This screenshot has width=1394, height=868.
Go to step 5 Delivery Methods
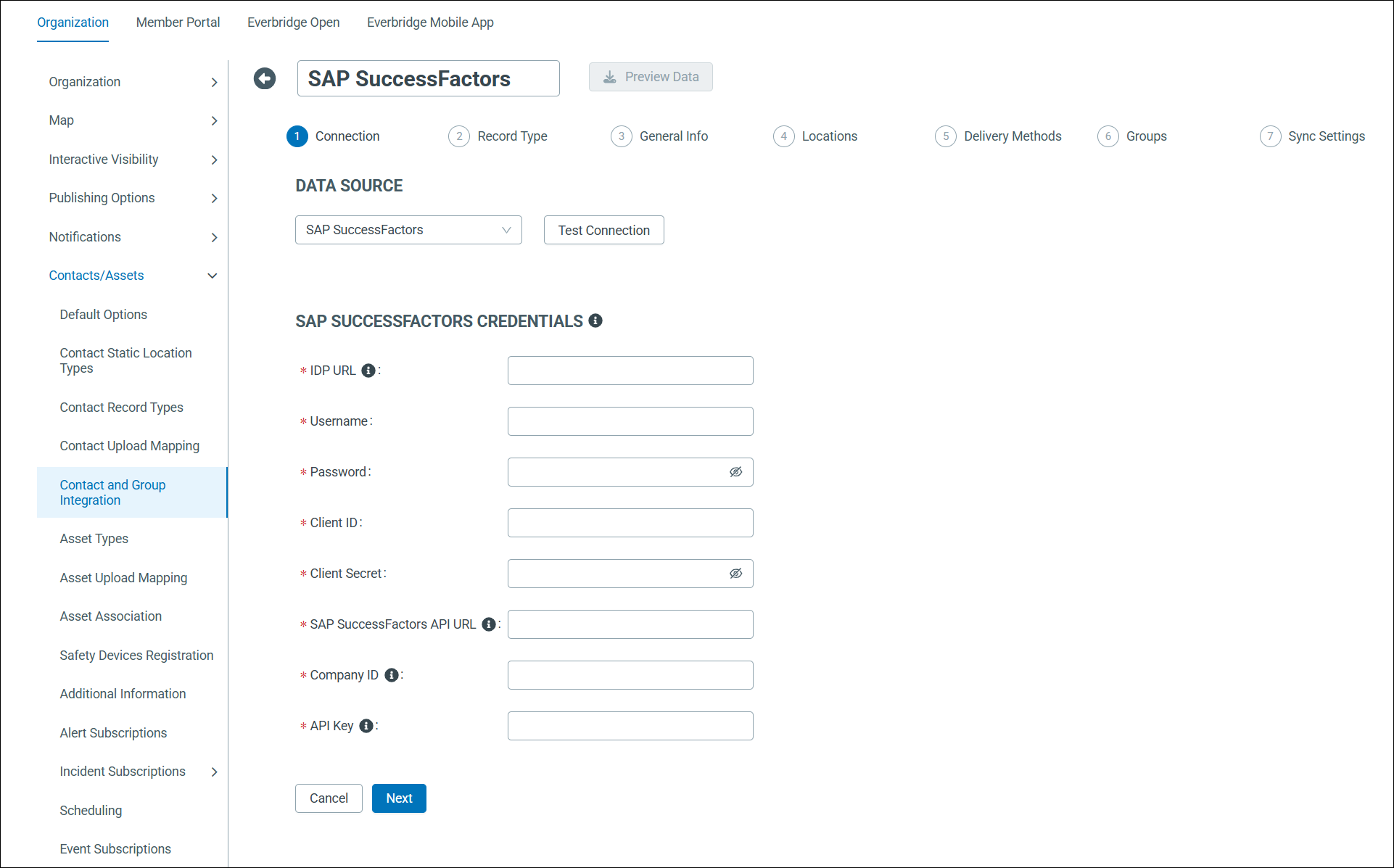(998, 136)
